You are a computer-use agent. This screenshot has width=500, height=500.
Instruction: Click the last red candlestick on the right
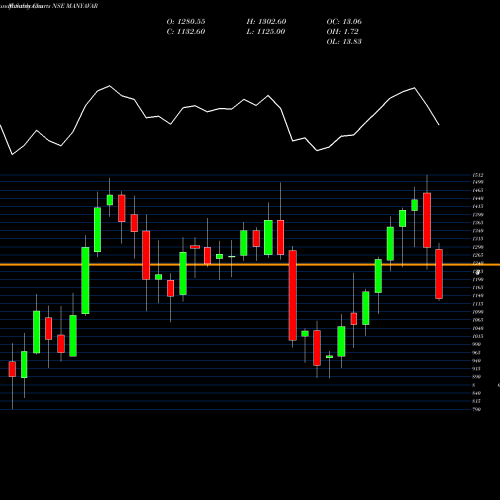(439, 274)
